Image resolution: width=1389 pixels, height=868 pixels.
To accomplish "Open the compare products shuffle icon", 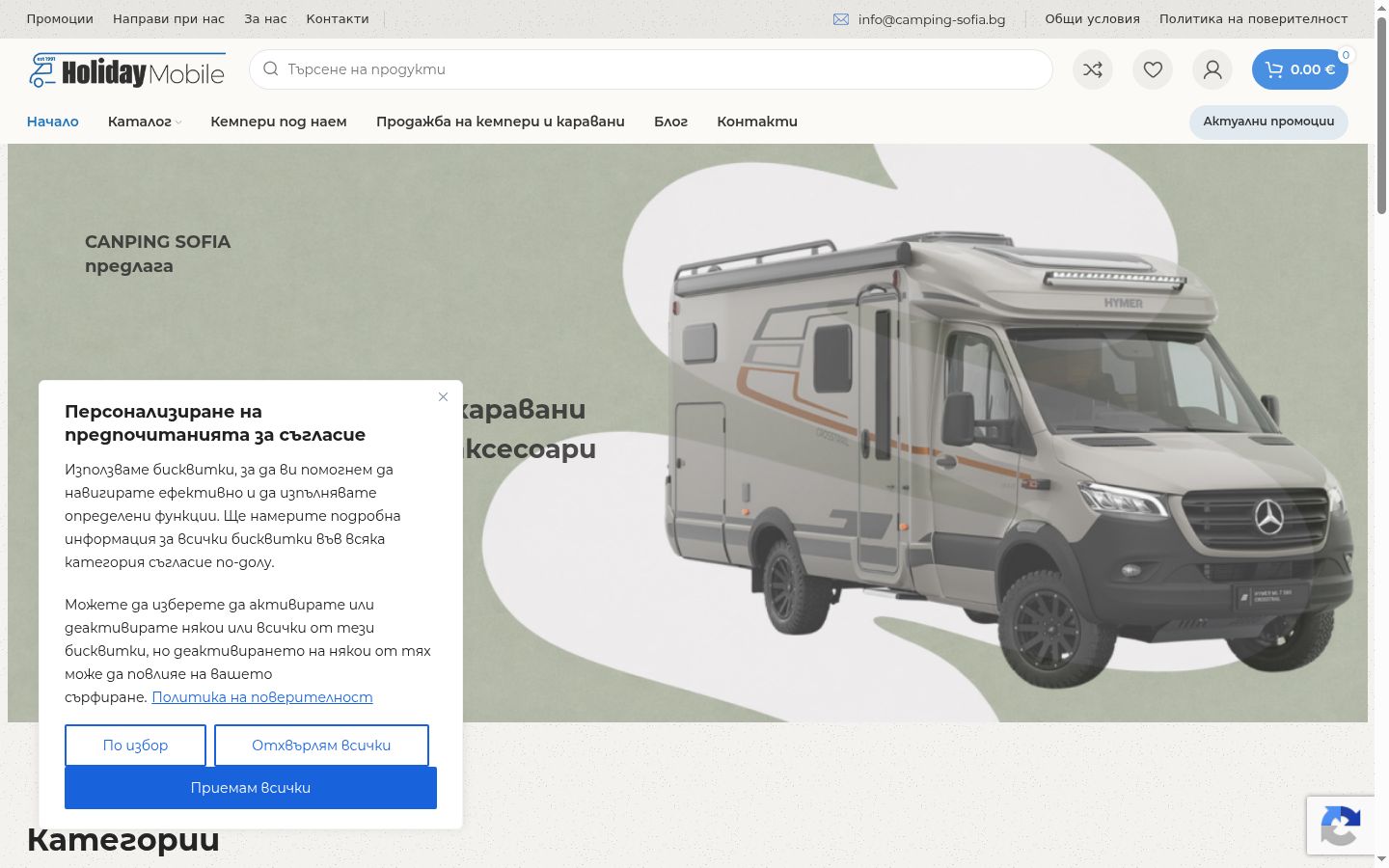I will [x=1093, y=69].
